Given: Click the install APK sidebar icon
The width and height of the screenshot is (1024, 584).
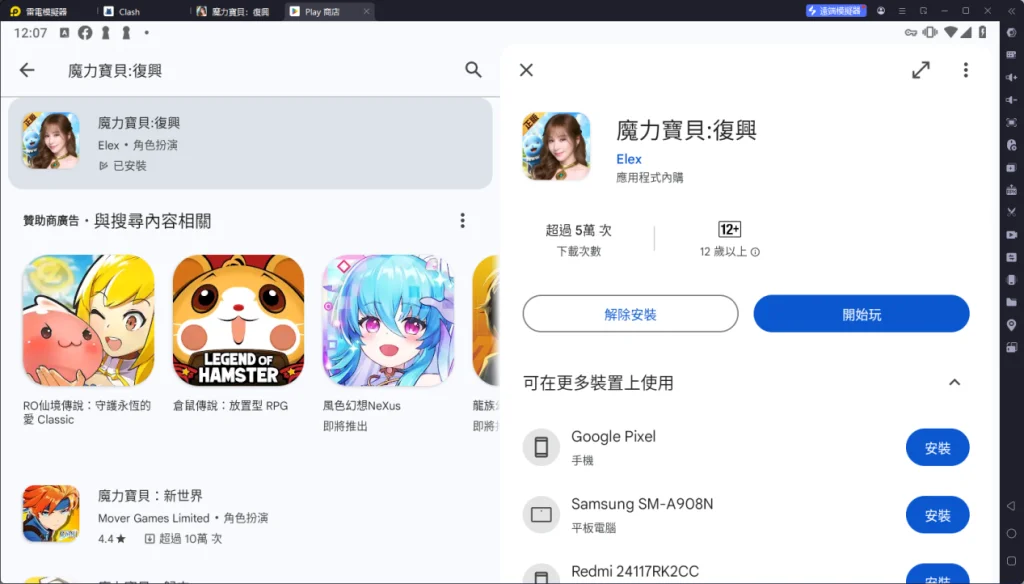Looking at the screenshot, I should point(1012,190).
